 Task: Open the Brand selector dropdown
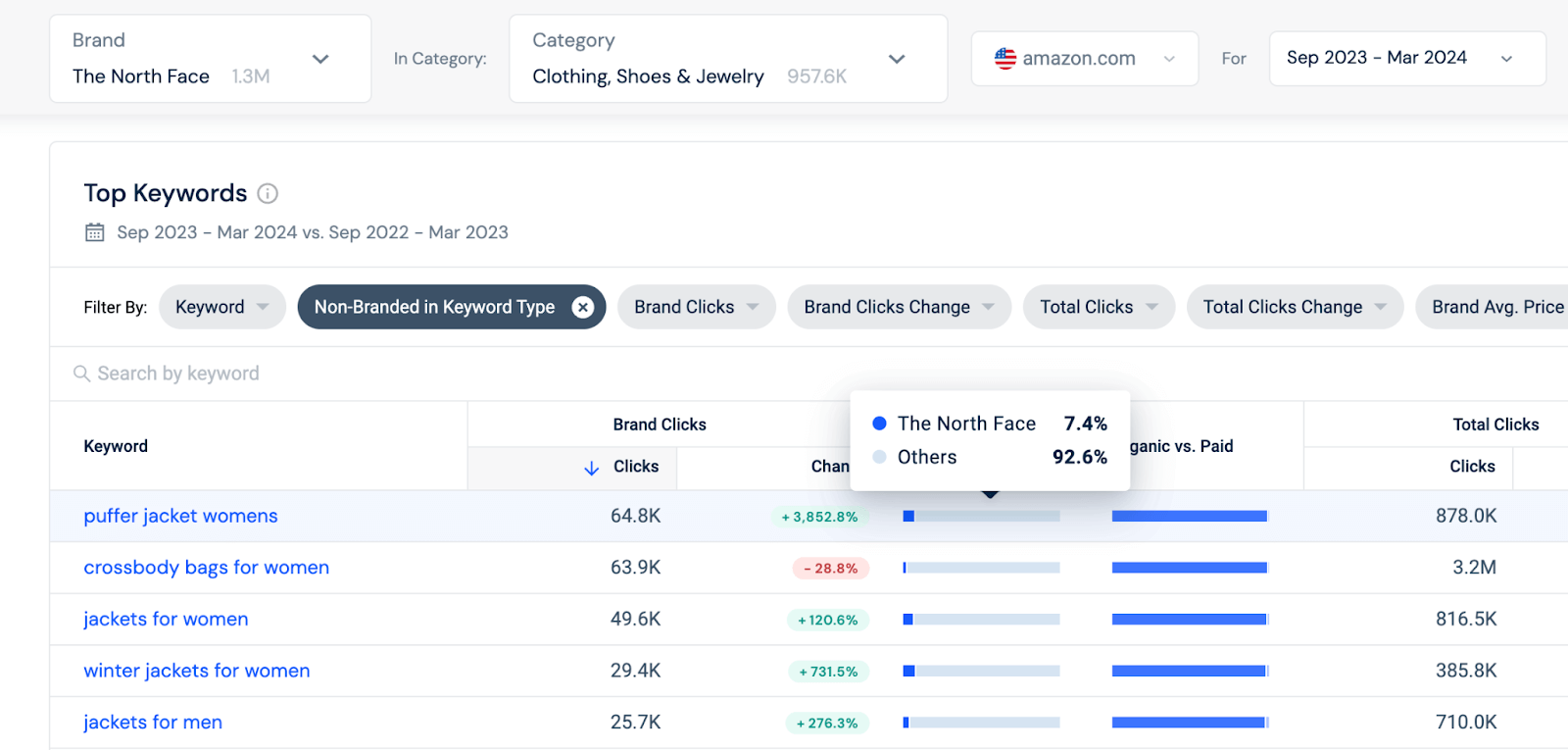[210, 59]
